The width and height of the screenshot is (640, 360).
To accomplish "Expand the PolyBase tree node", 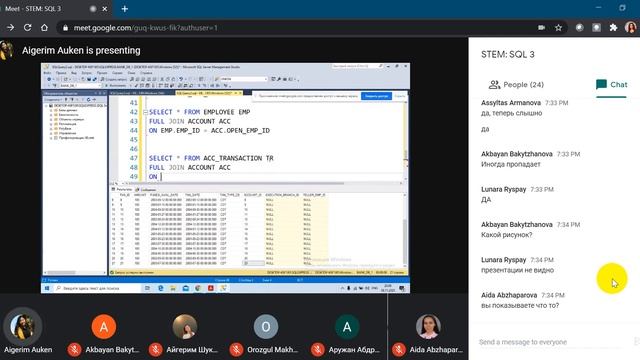I will click(x=51, y=128).
